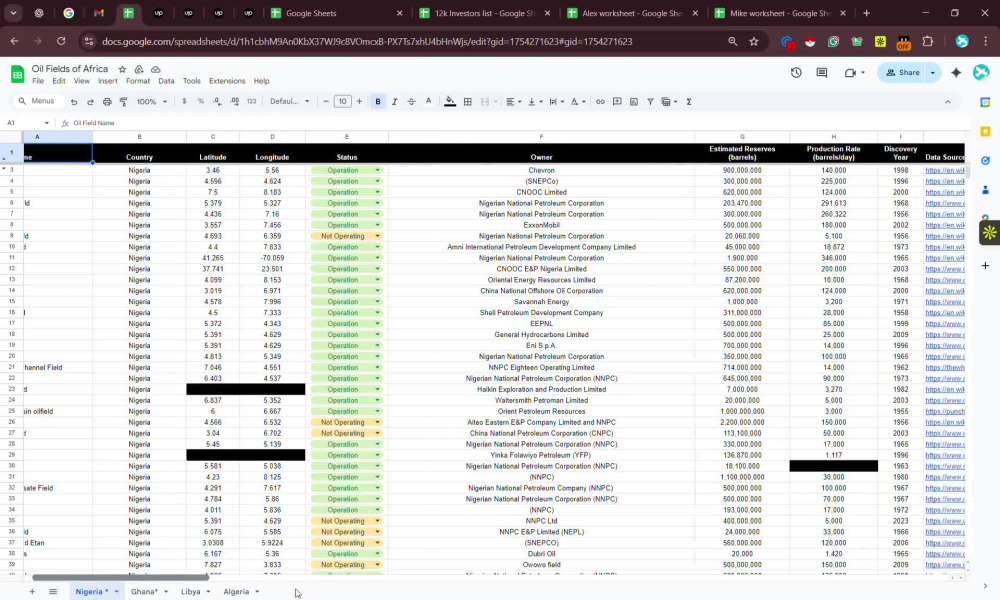Format as percent icon

pos(201,101)
